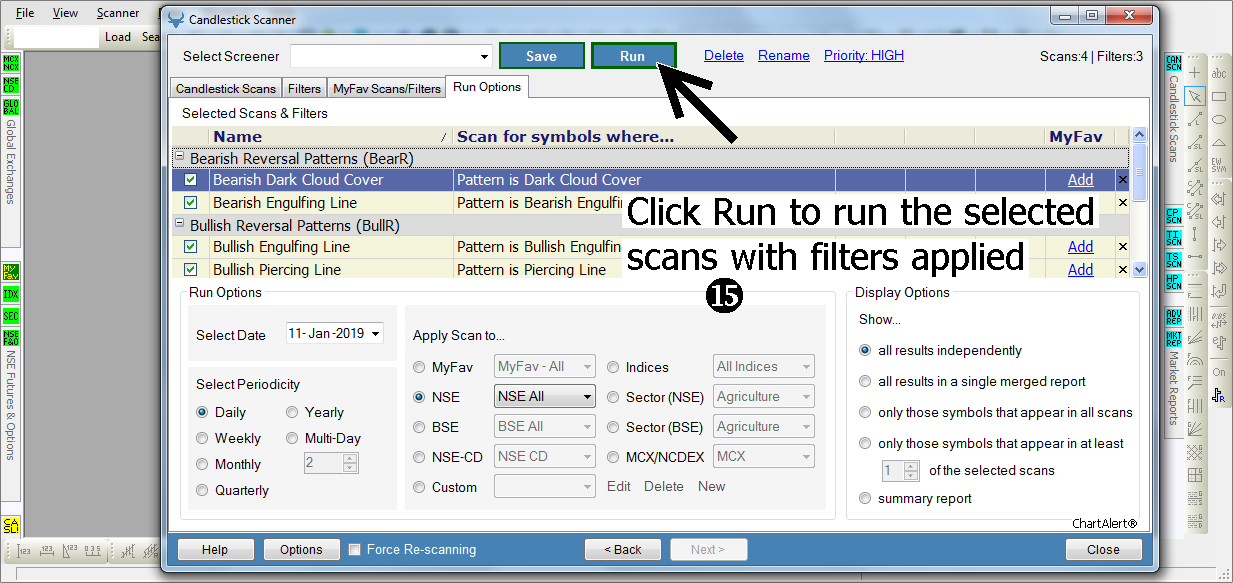
Task: Open the NSE F&O sidebar icon
Action: pyautogui.click(x=11, y=338)
